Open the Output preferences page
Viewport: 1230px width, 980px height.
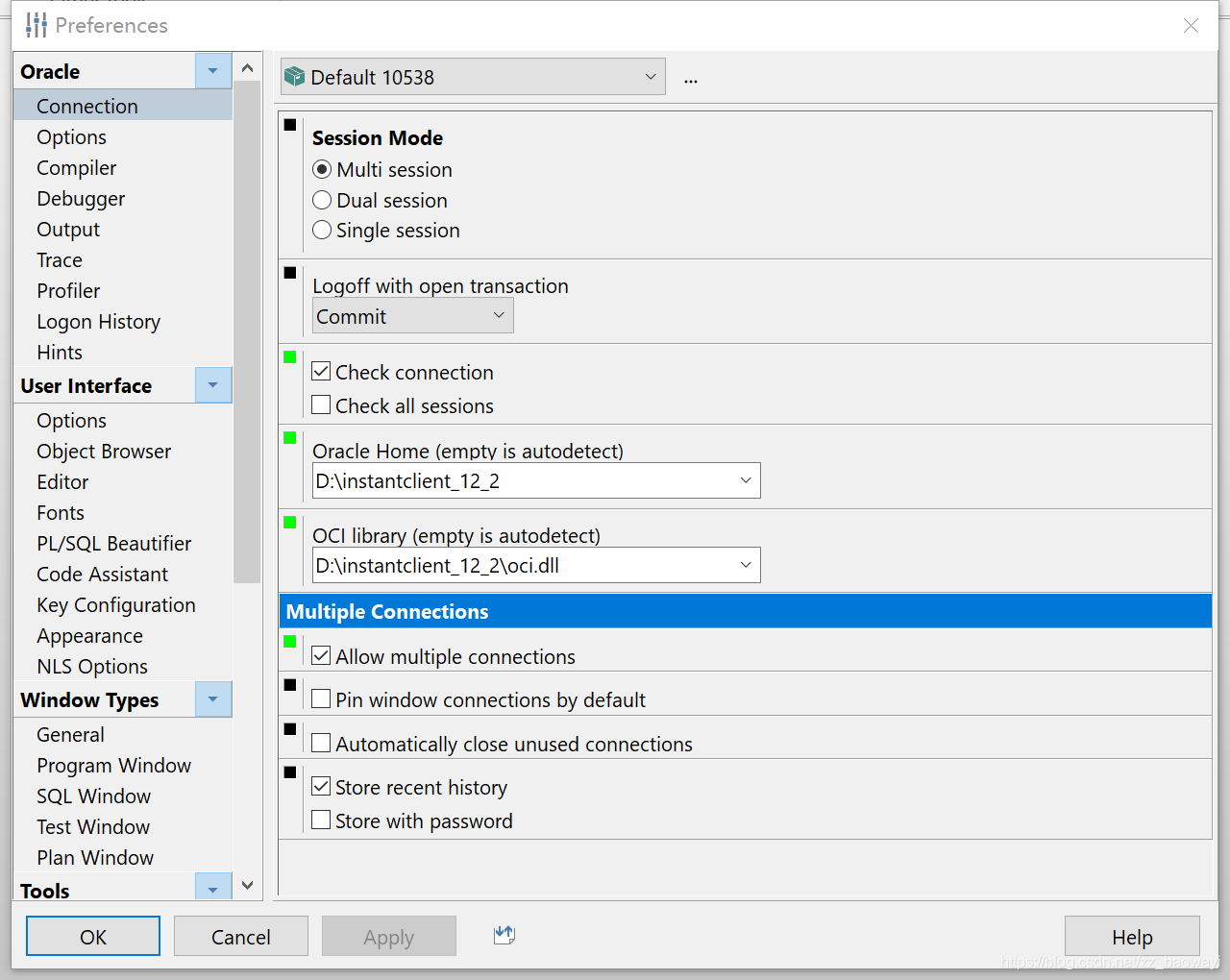pyautogui.click(x=68, y=229)
